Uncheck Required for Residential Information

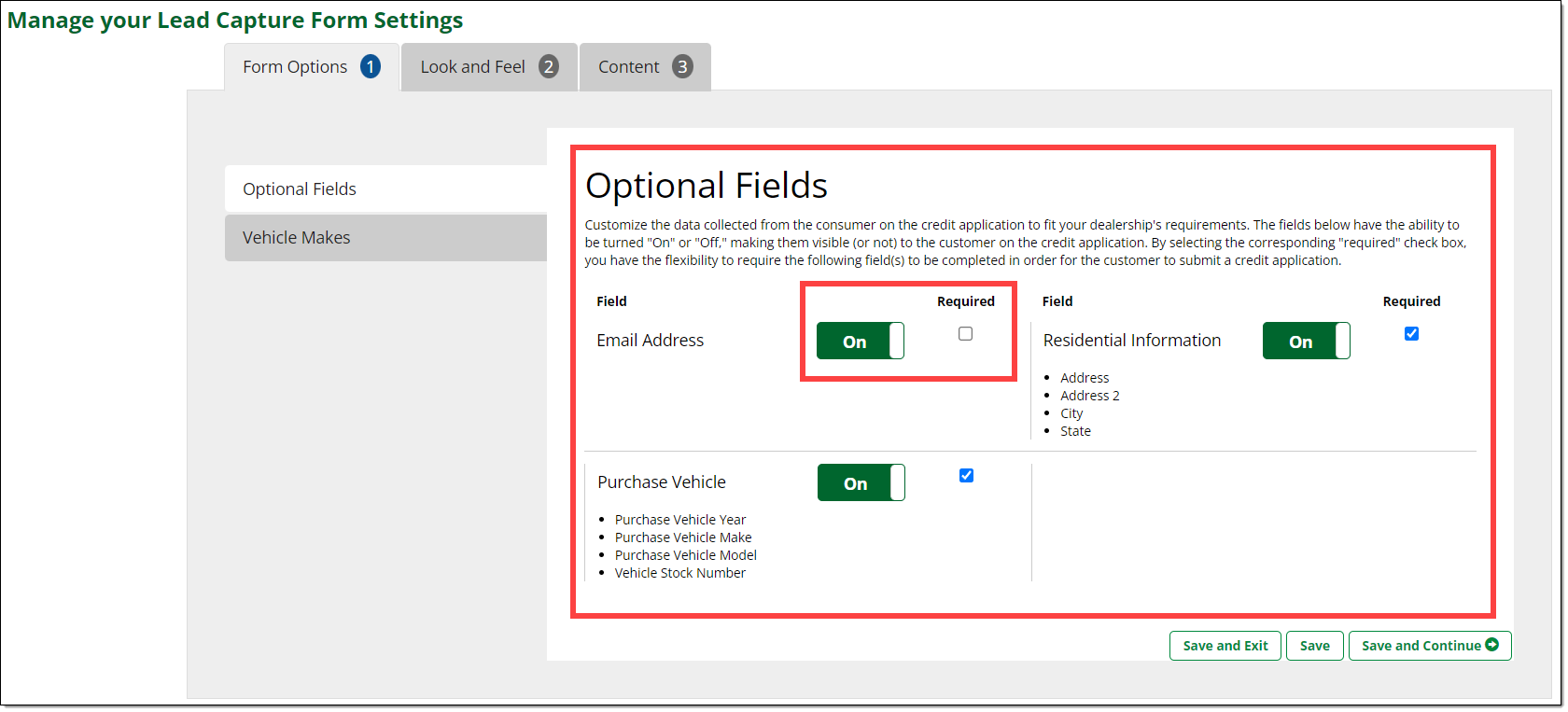(1411, 334)
